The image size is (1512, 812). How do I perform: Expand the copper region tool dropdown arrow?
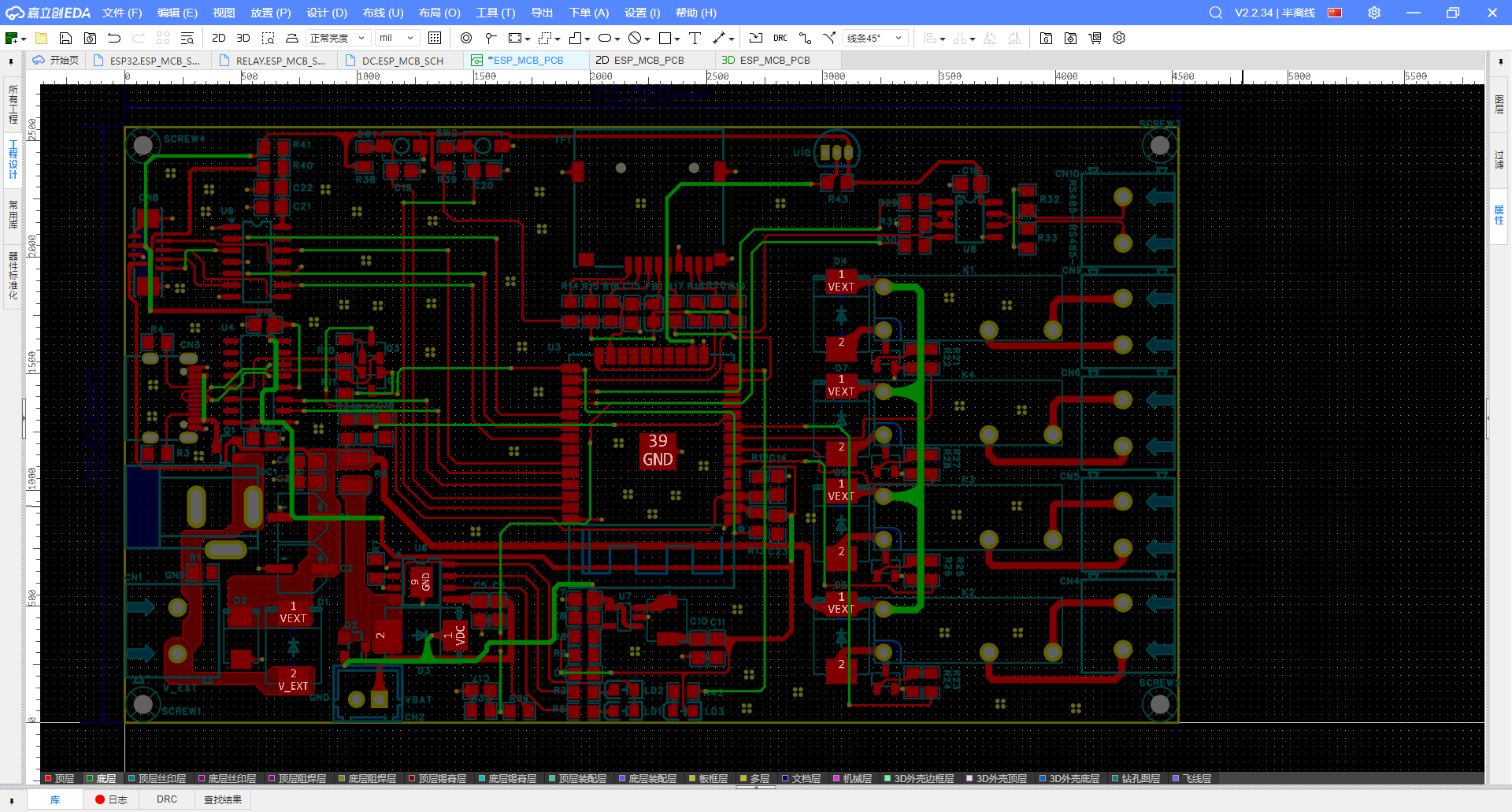pos(527,39)
